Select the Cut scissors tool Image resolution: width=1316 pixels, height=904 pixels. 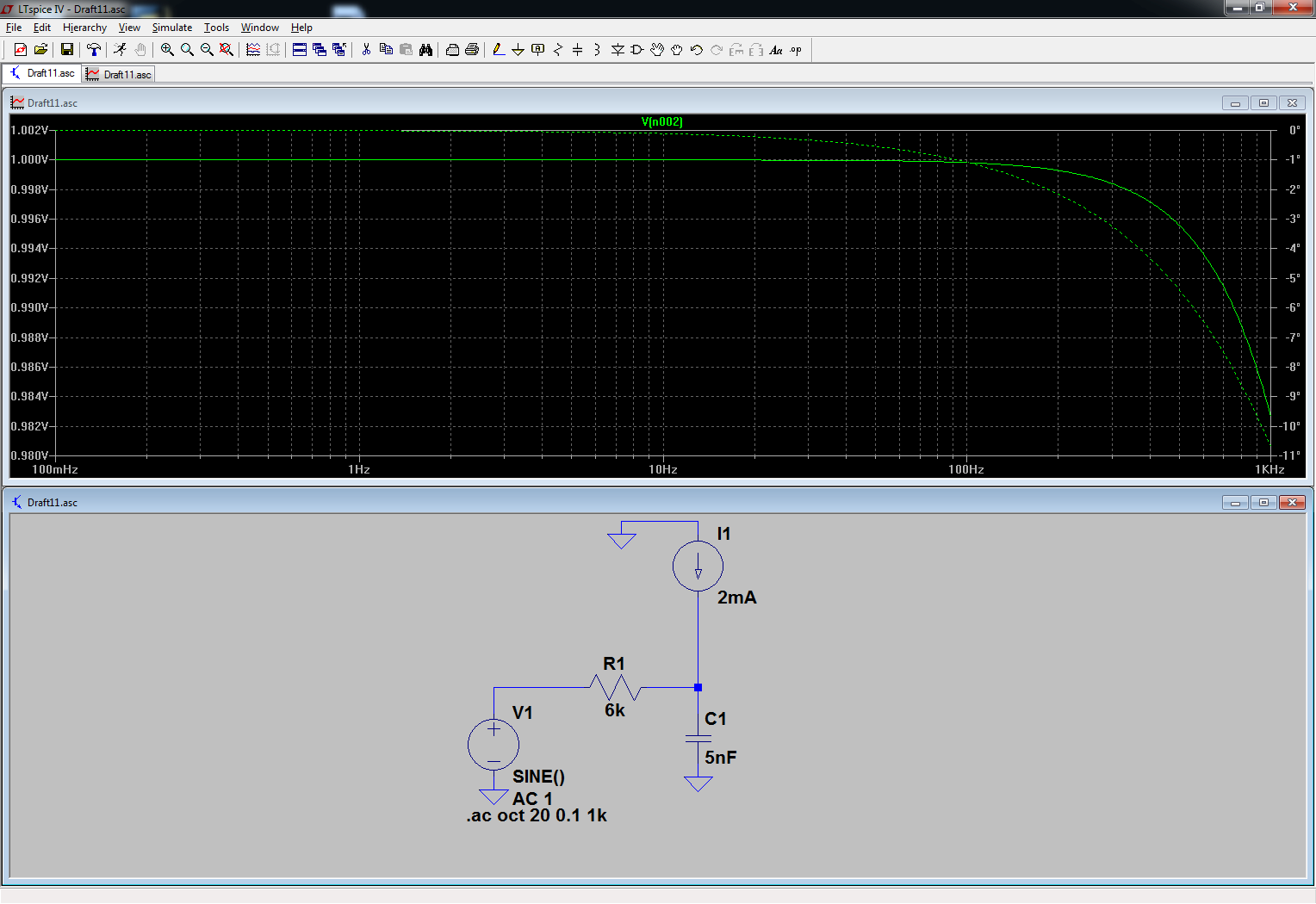[x=366, y=50]
